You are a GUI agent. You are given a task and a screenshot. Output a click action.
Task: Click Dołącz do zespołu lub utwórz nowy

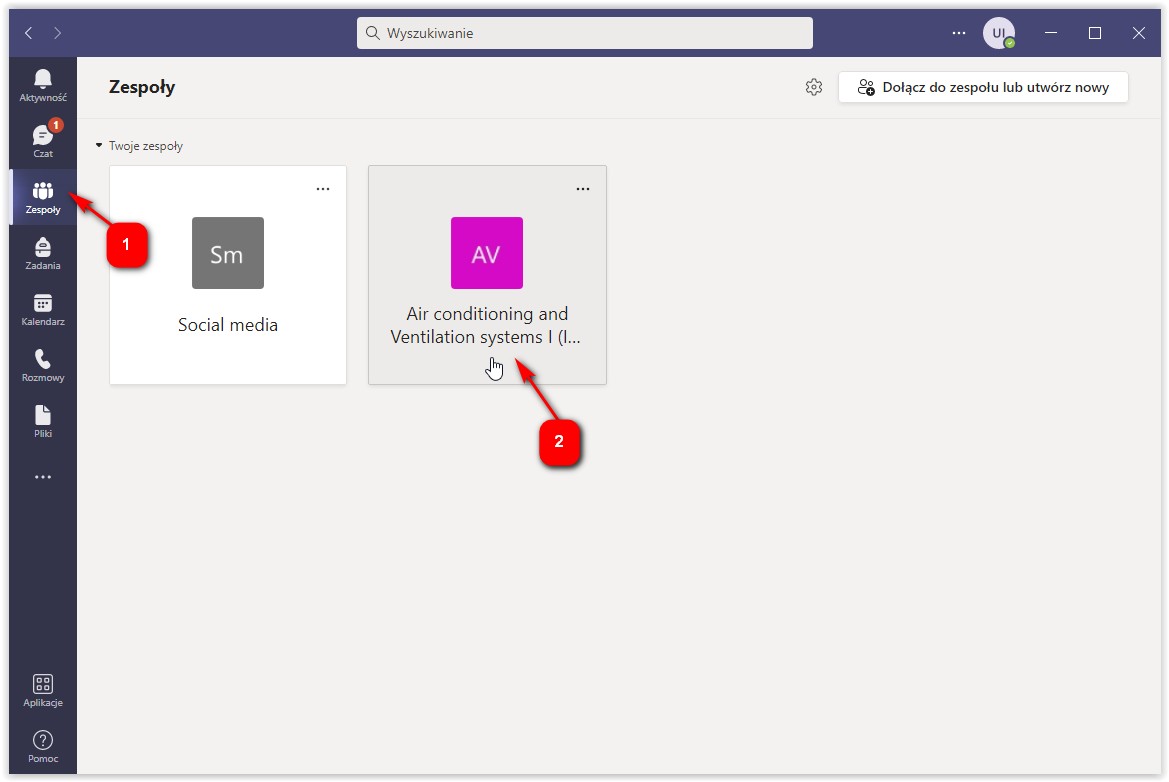(x=983, y=87)
